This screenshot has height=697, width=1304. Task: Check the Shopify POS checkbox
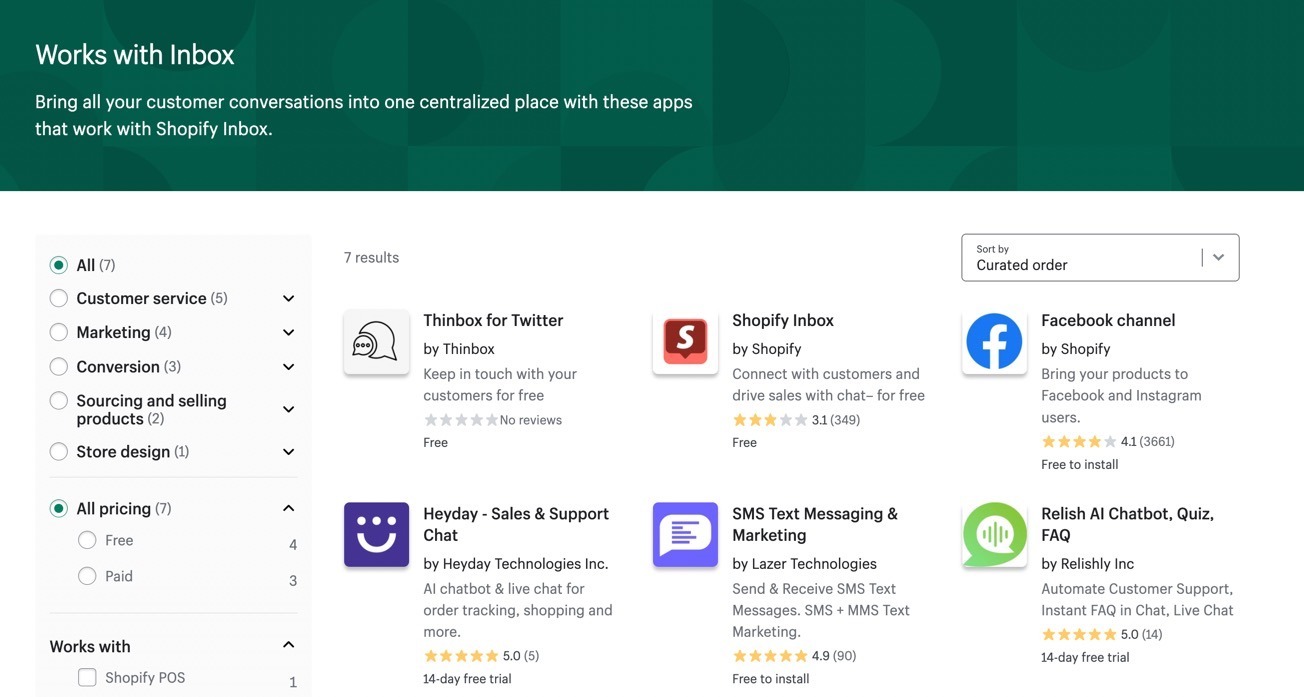[x=87, y=678]
